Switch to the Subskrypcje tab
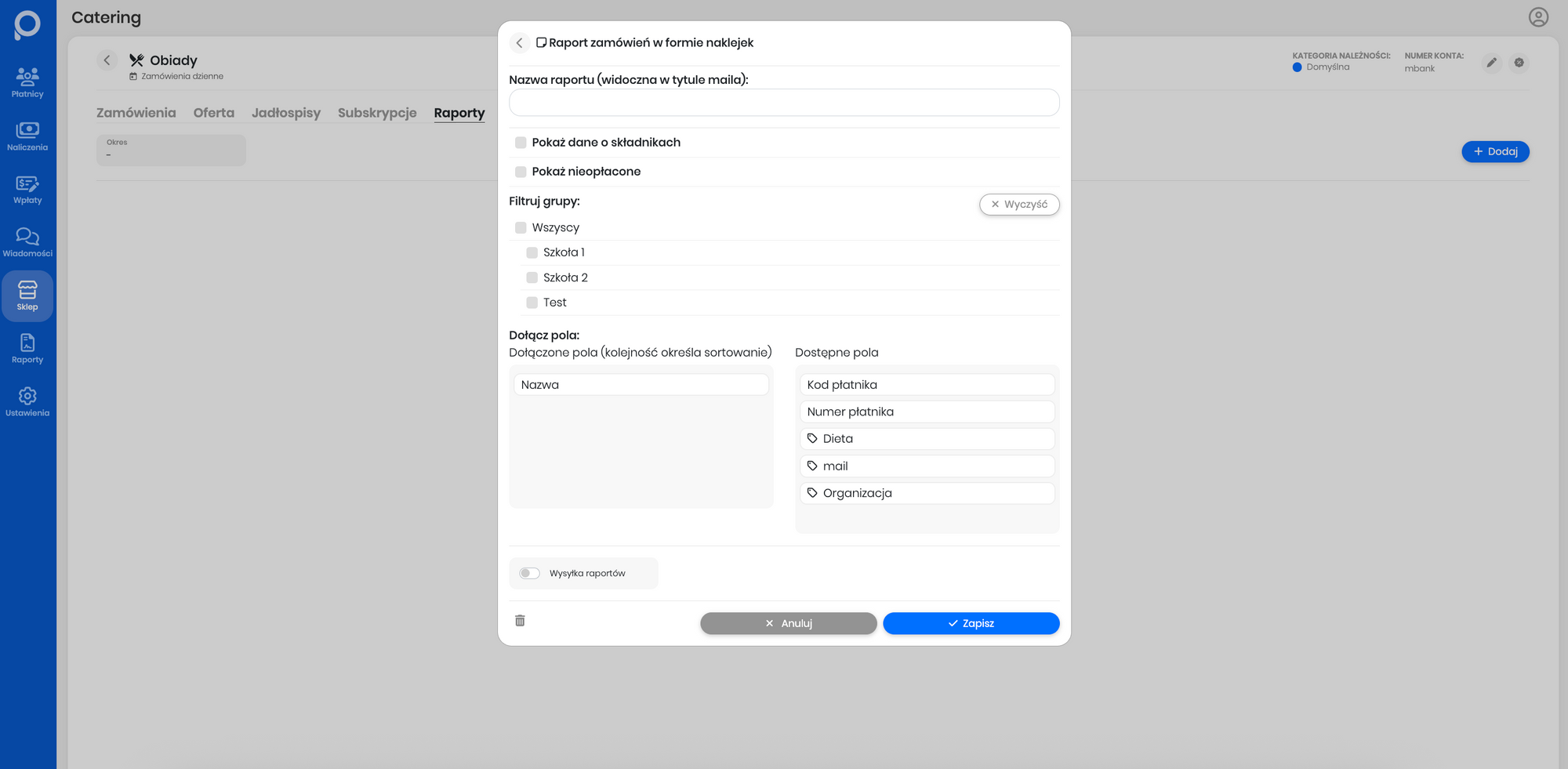The height and width of the screenshot is (769, 1568). pos(377,113)
